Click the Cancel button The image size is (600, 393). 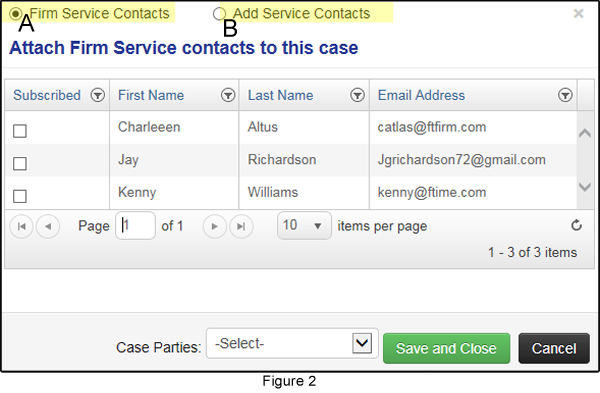click(554, 348)
